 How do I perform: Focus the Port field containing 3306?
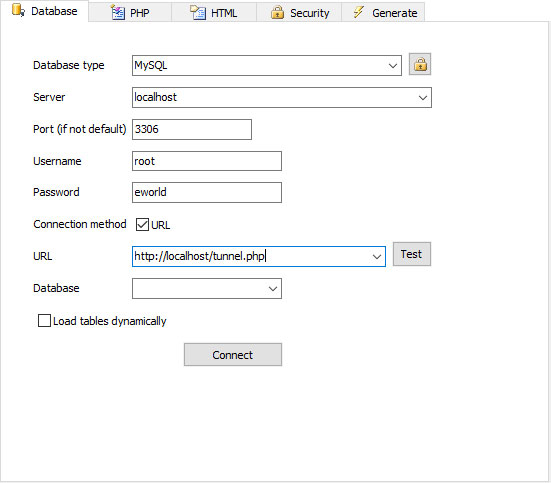coord(192,129)
